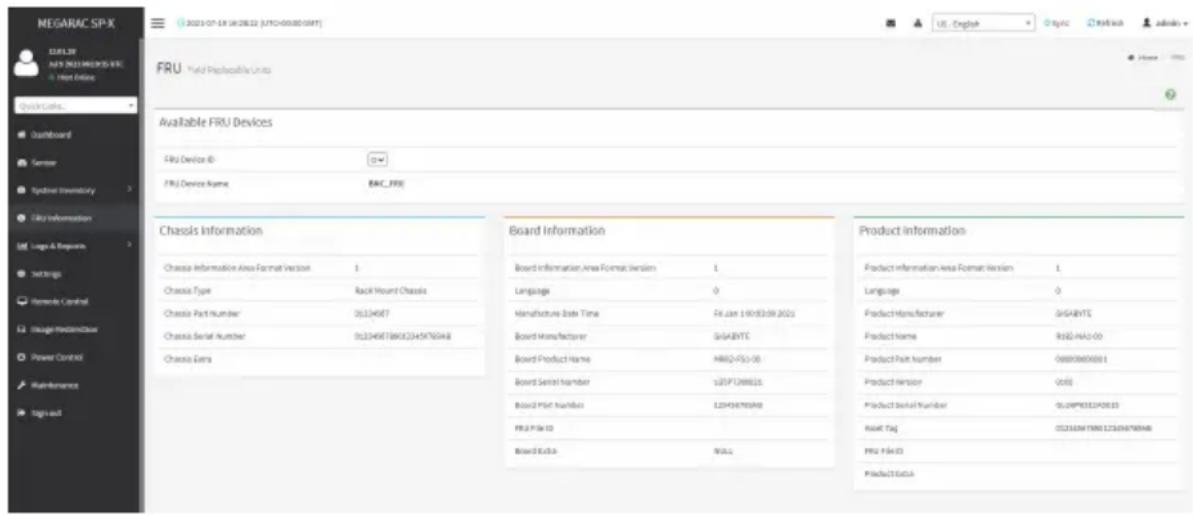Select FRU Information in sidebar
The width and height of the screenshot is (1193, 515).
pyautogui.click(x=61, y=218)
